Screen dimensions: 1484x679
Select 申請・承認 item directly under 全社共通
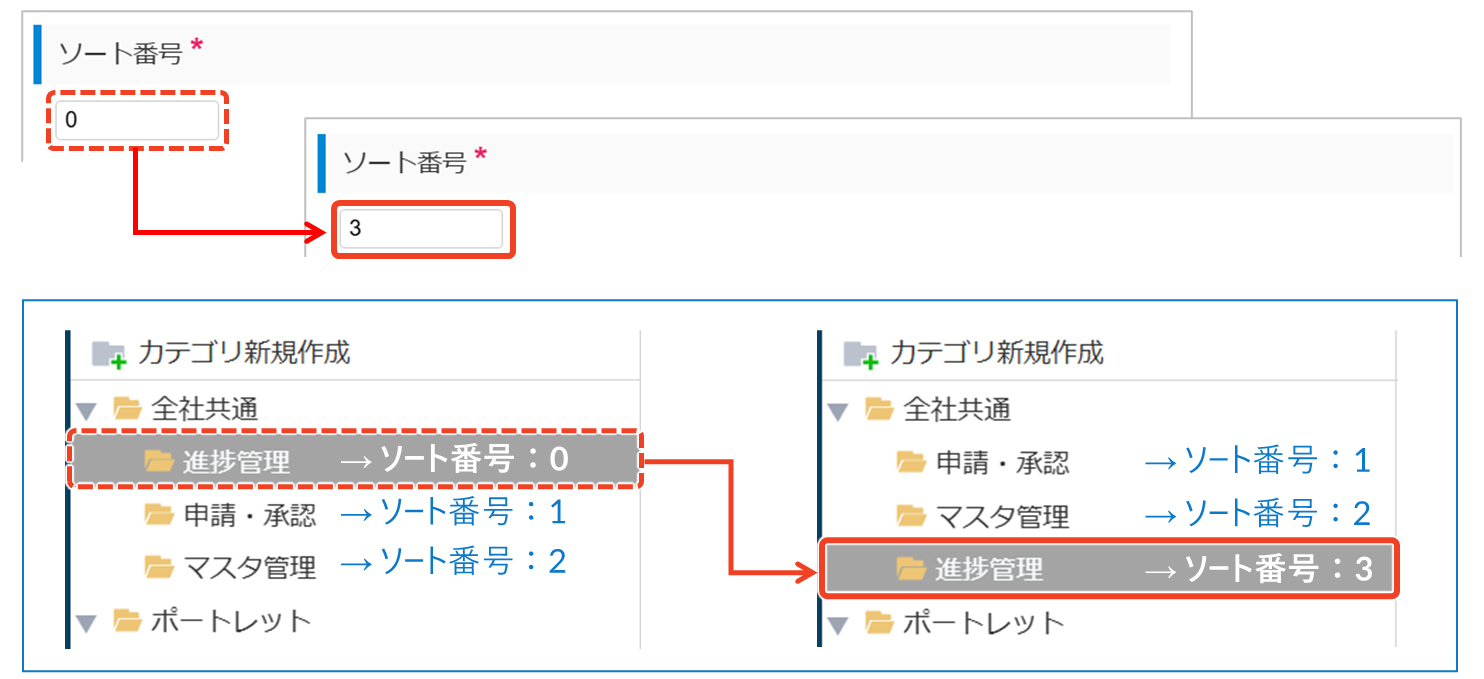(x=1002, y=462)
